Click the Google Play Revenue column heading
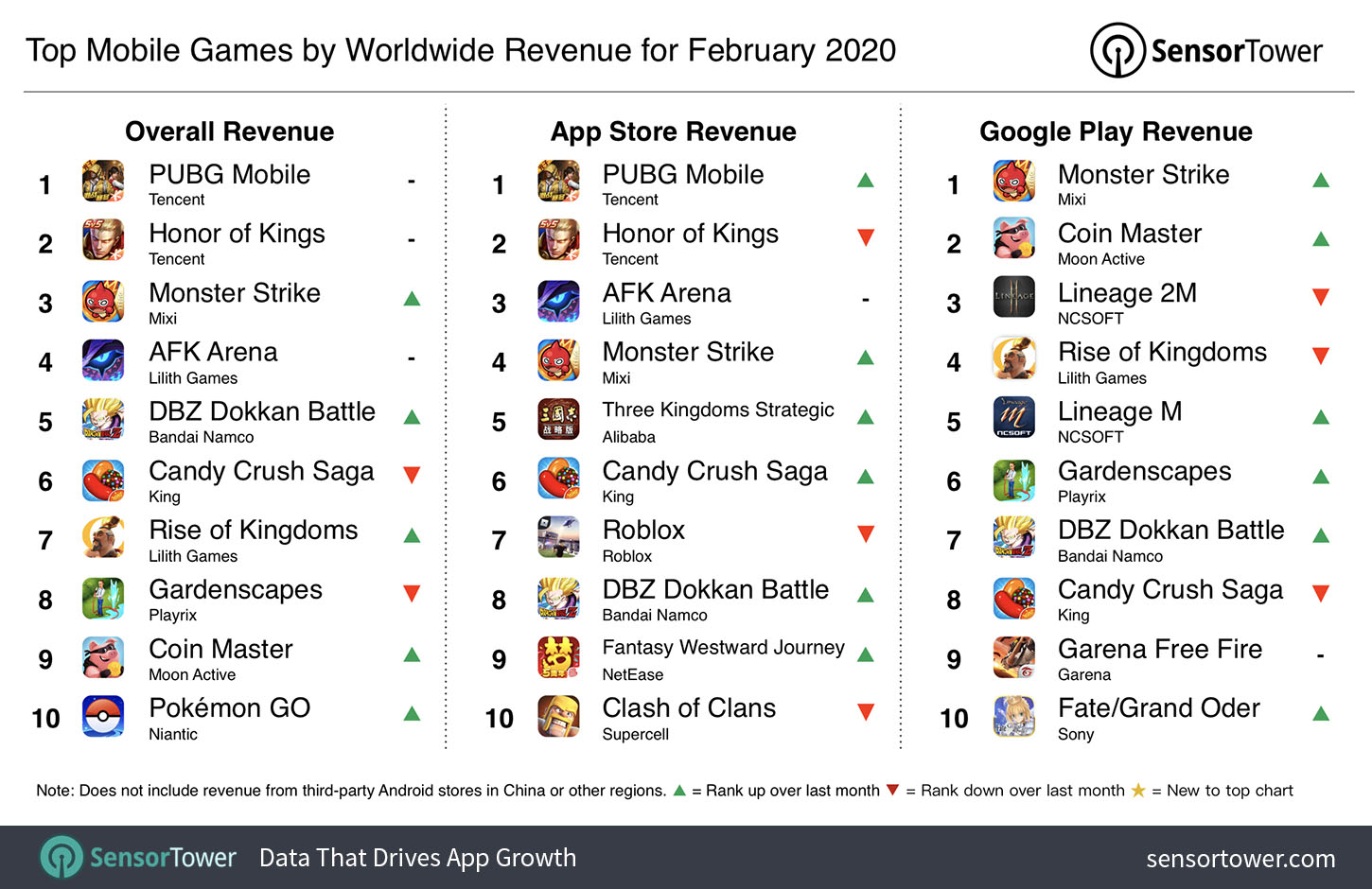The image size is (1372, 889). coord(1116,131)
